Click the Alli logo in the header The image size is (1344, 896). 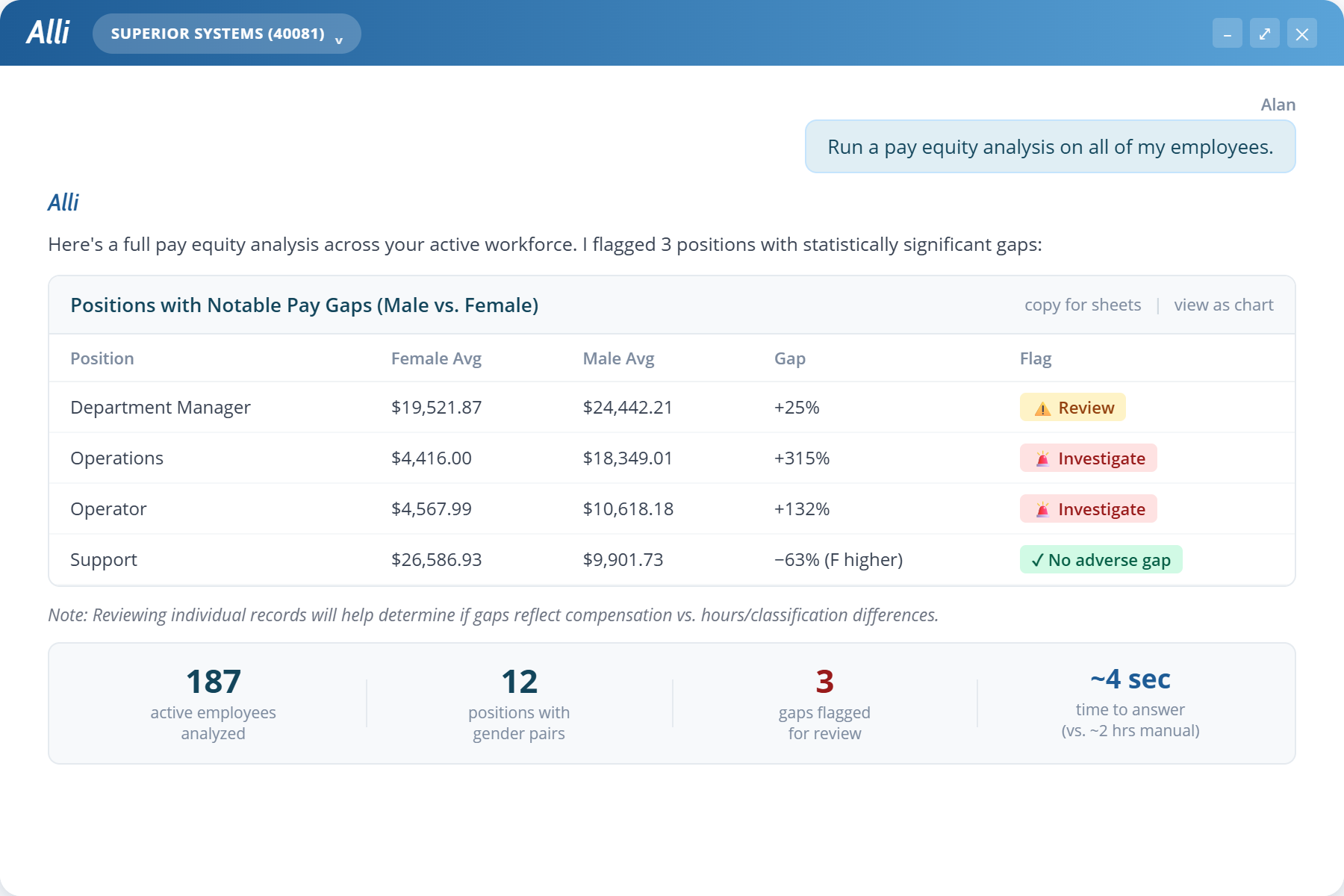pos(48,33)
